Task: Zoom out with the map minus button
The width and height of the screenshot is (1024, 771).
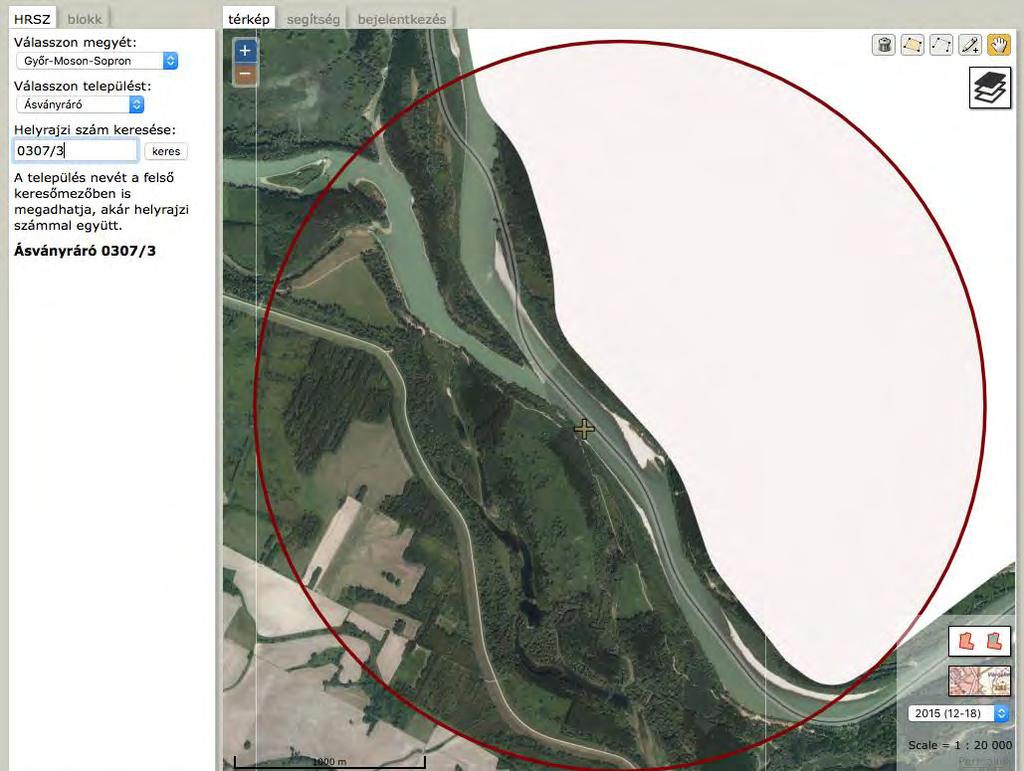Action: point(245,74)
